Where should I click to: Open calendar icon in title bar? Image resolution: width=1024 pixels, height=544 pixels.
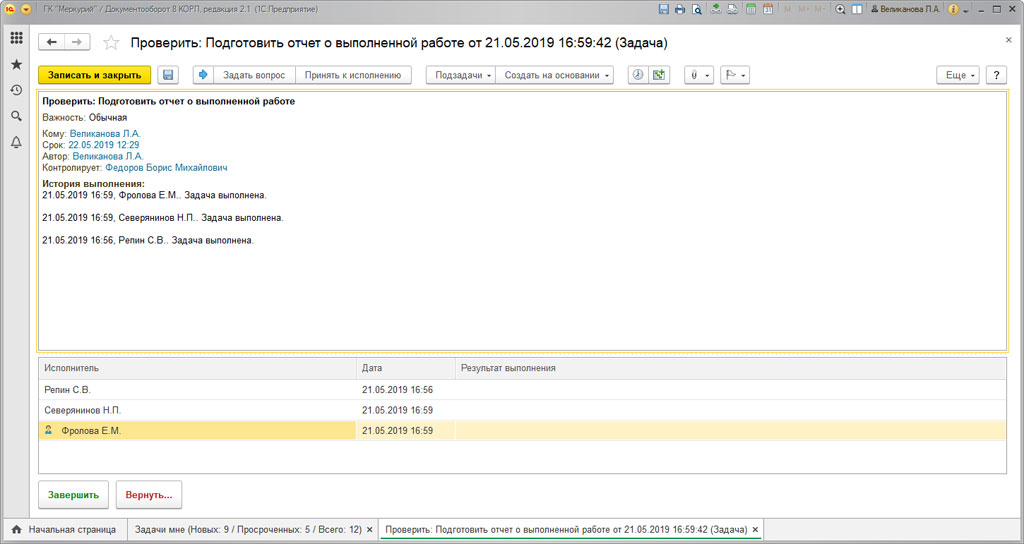[x=768, y=9]
